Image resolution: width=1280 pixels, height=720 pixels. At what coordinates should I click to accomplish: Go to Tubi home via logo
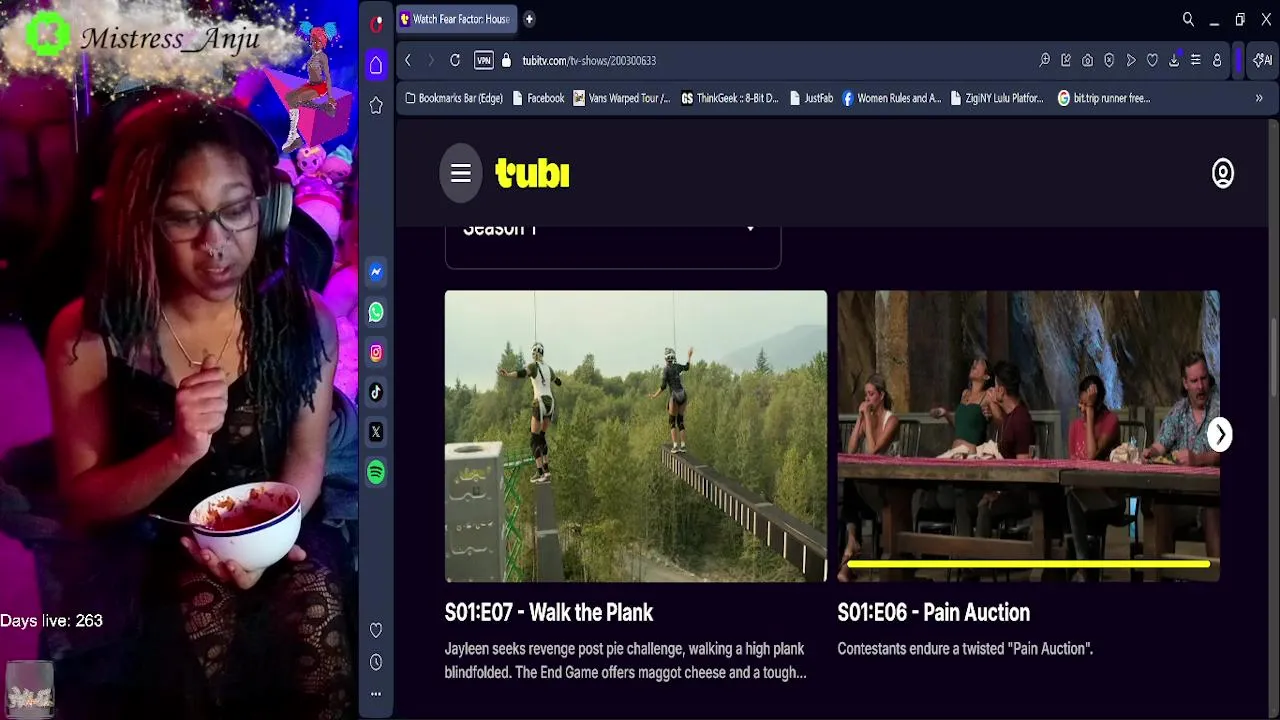532,173
